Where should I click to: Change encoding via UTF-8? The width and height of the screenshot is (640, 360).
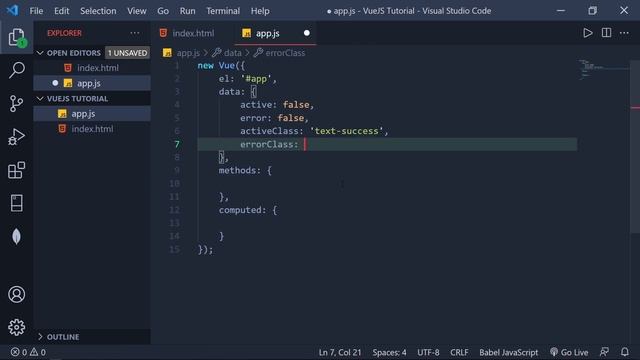tap(428, 352)
